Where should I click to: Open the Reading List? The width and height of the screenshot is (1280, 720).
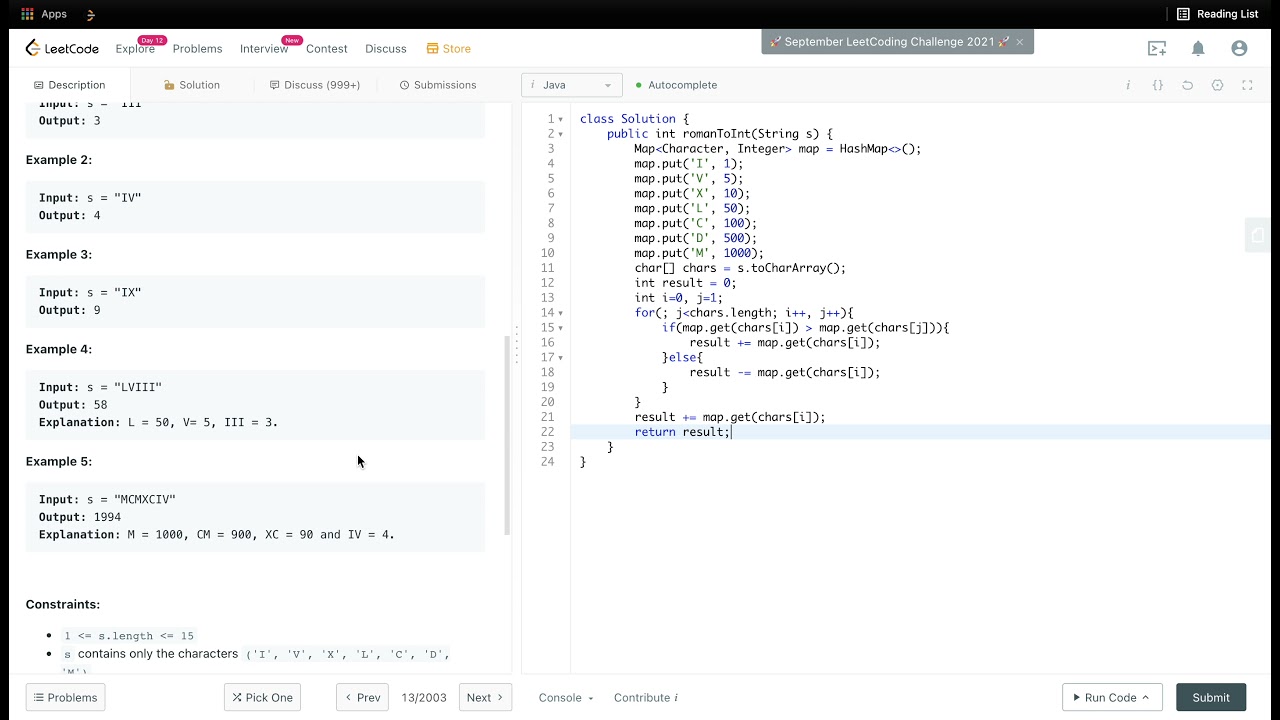point(1217,14)
